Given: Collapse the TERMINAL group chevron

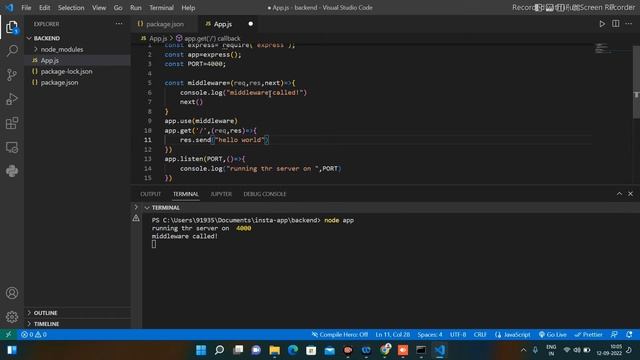Looking at the screenshot, I should click(147, 208).
